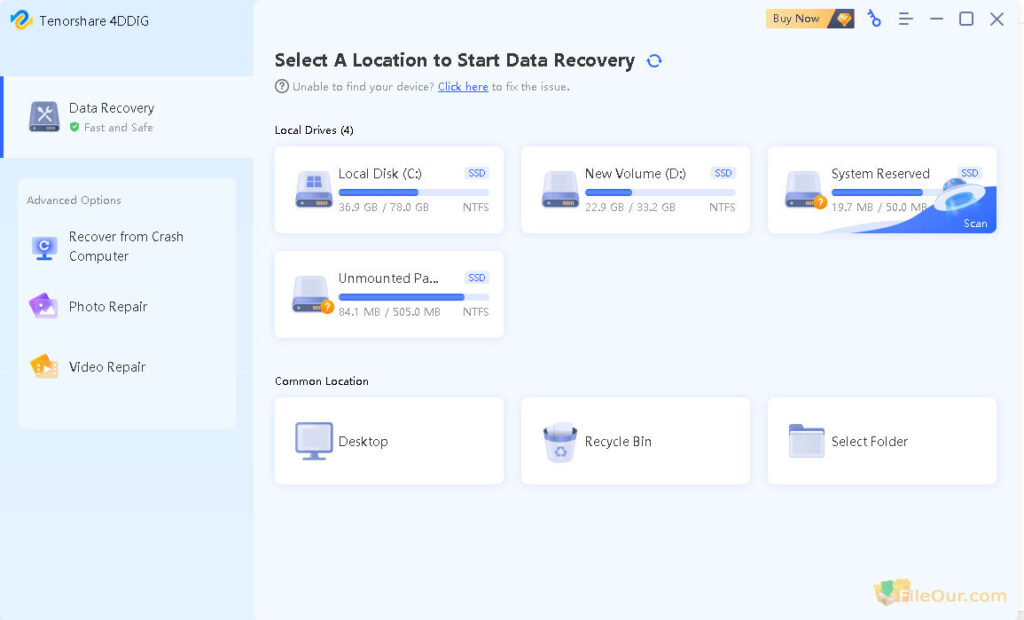Viewport: 1024px width, 620px height.
Task: Select the Data Recovery sidebar item
Action: (111, 116)
